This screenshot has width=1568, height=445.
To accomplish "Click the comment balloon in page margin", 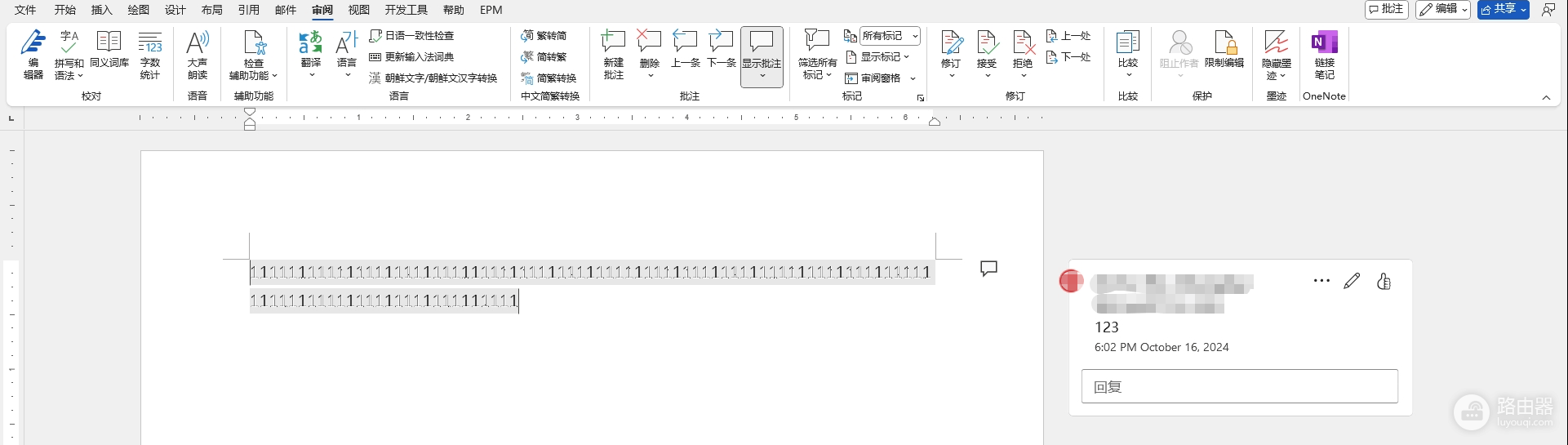I will [x=988, y=269].
